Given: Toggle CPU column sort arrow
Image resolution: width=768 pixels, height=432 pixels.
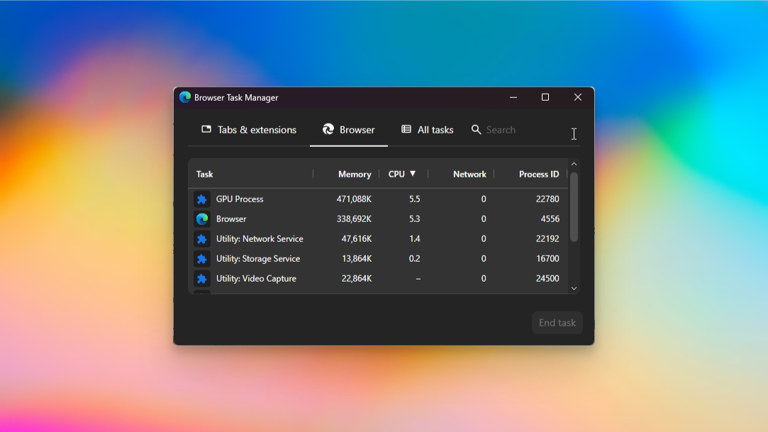Looking at the screenshot, I should (412, 174).
